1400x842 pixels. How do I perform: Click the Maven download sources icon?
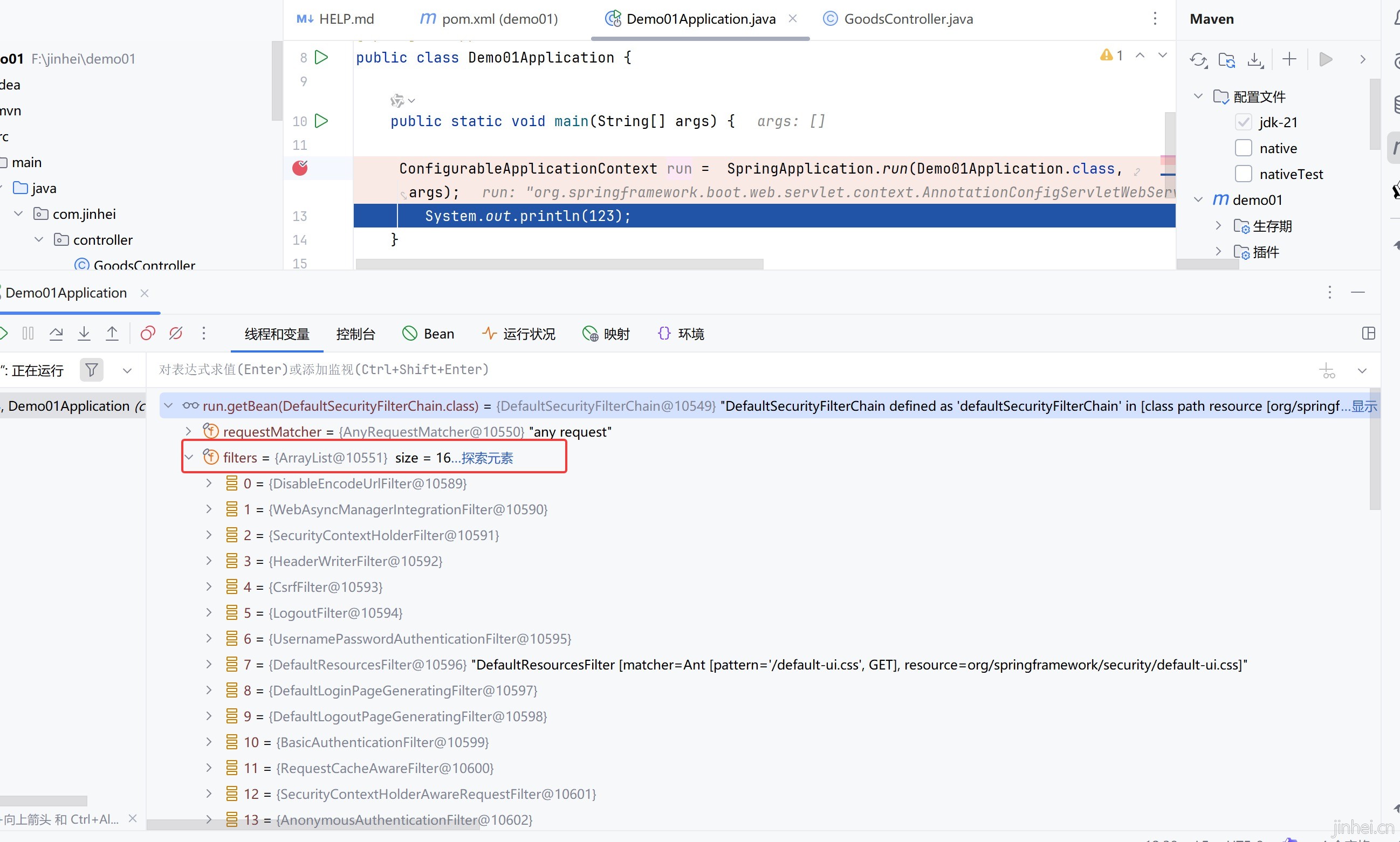pos(1255,60)
